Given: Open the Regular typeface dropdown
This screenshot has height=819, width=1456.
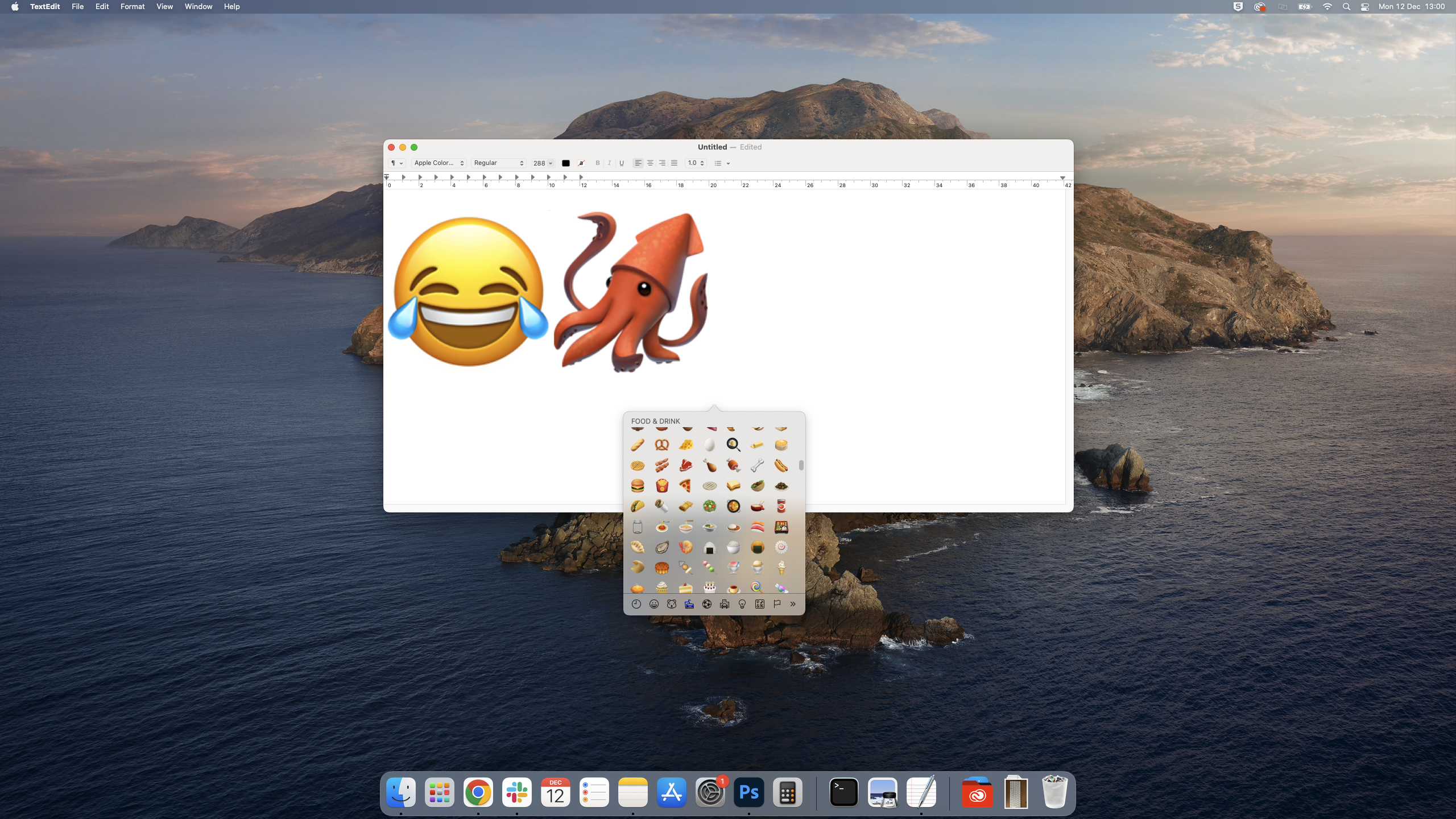Looking at the screenshot, I should click(x=498, y=163).
